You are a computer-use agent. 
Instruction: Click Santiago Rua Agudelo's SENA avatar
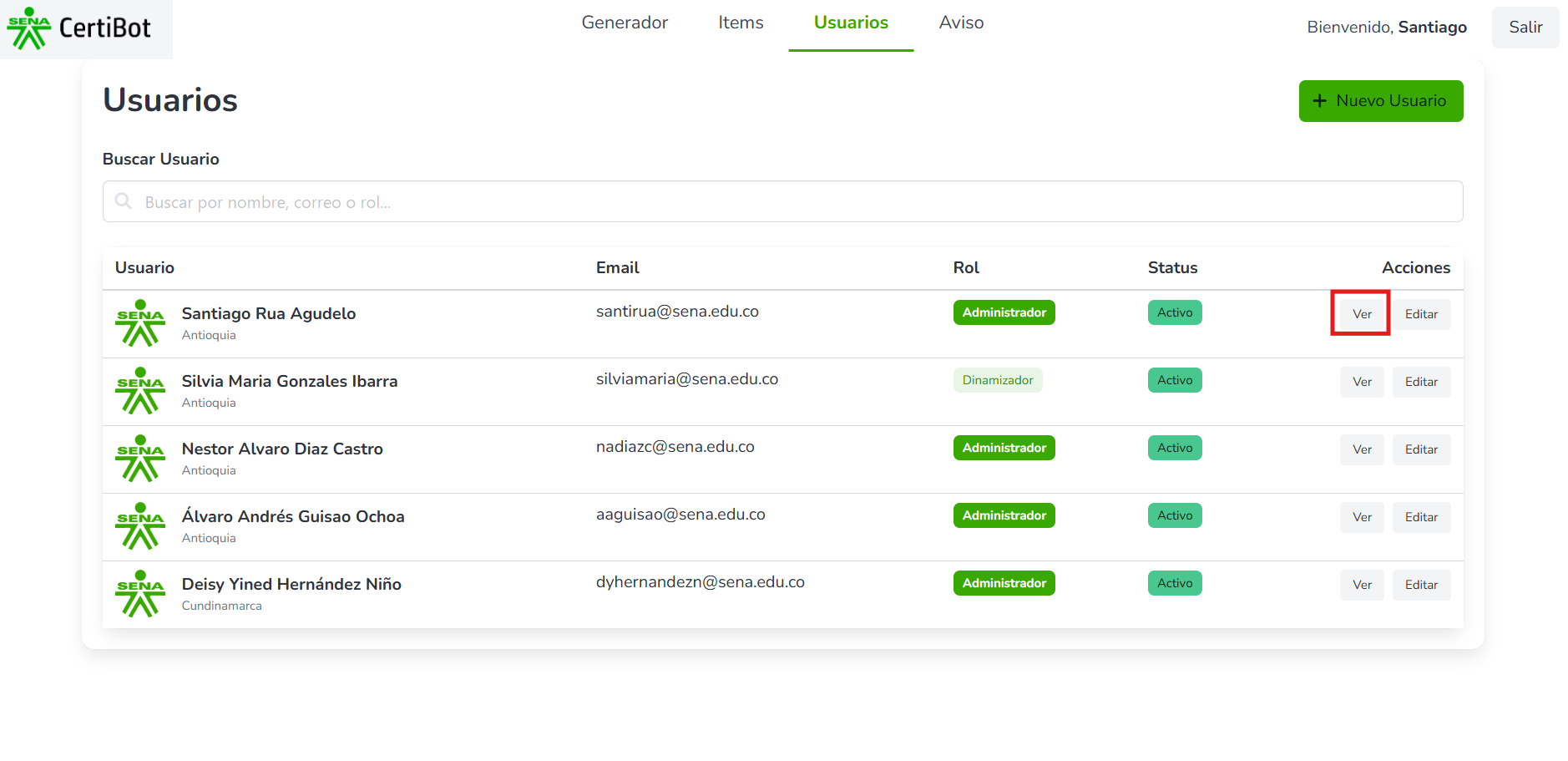point(140,323)
